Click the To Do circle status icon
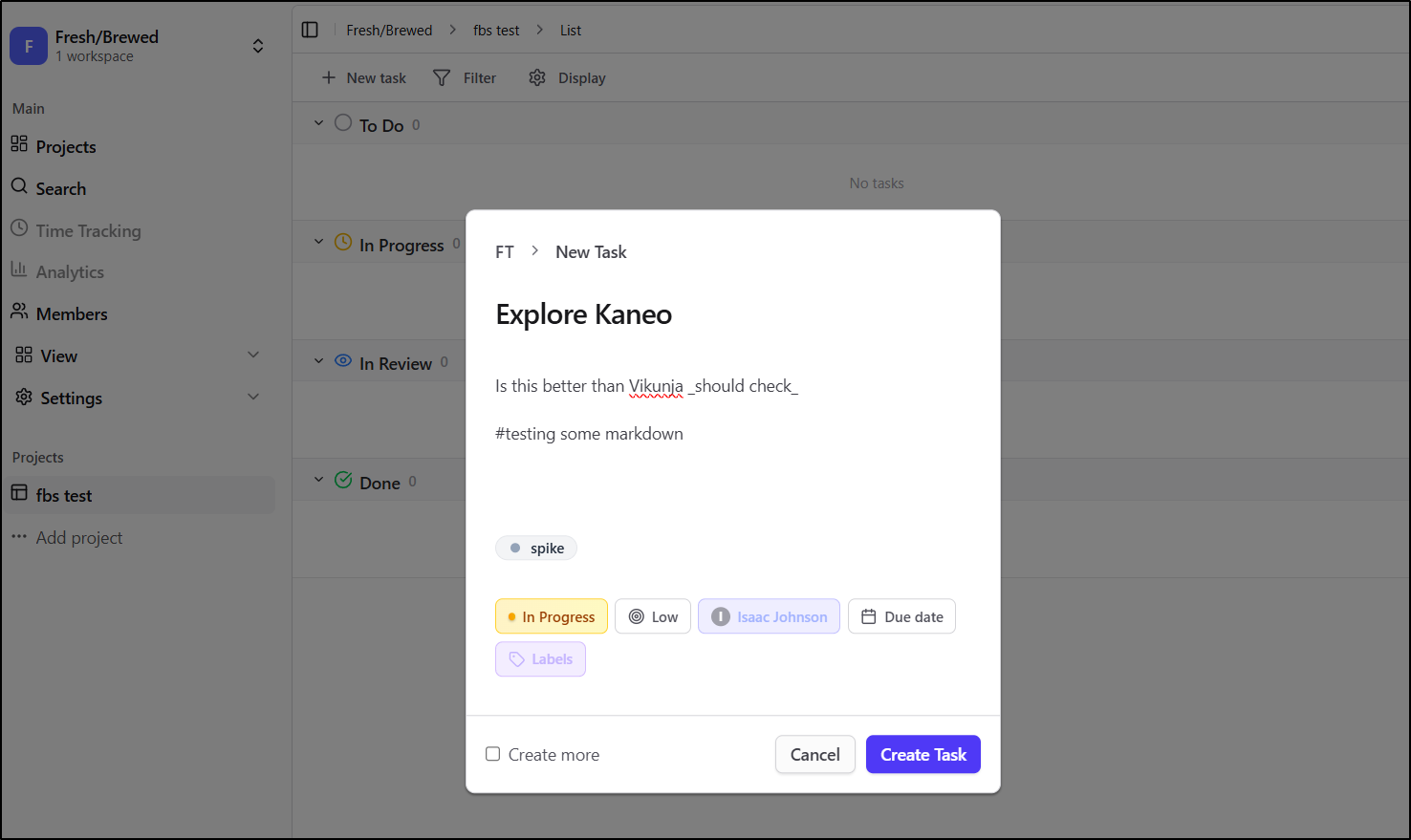This screenshot has width=1411, height=840. (x=343, y=122)
